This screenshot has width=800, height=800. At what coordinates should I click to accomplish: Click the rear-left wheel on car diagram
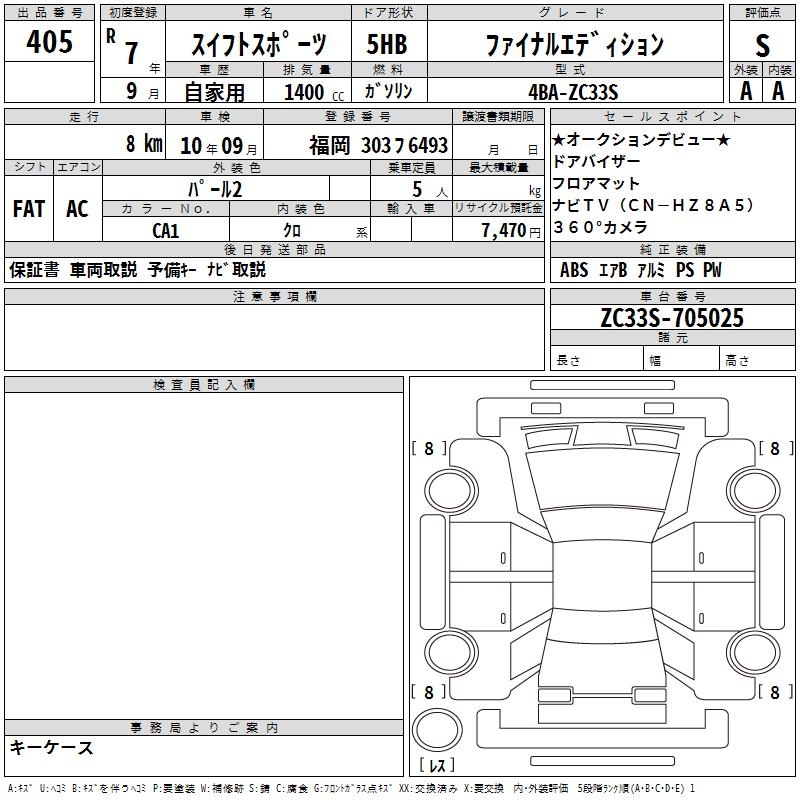[451, 653]
